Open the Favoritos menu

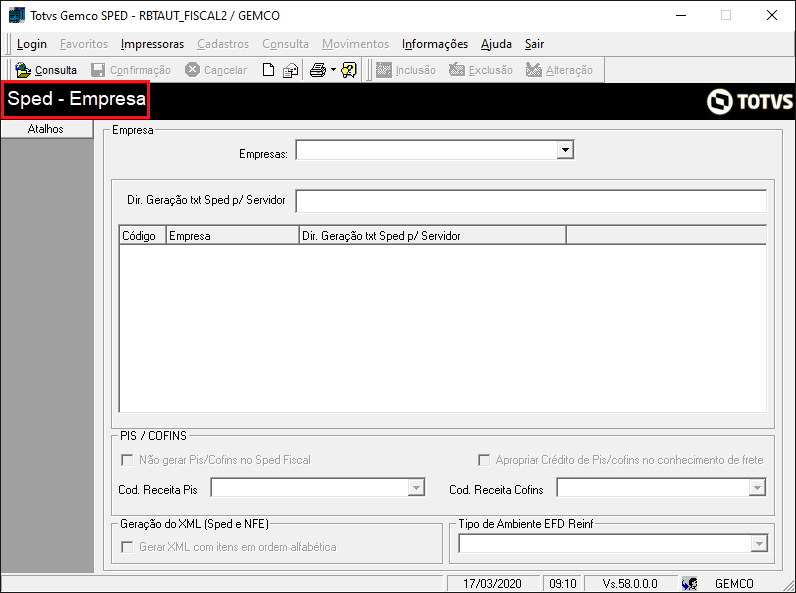pos(84,44)
